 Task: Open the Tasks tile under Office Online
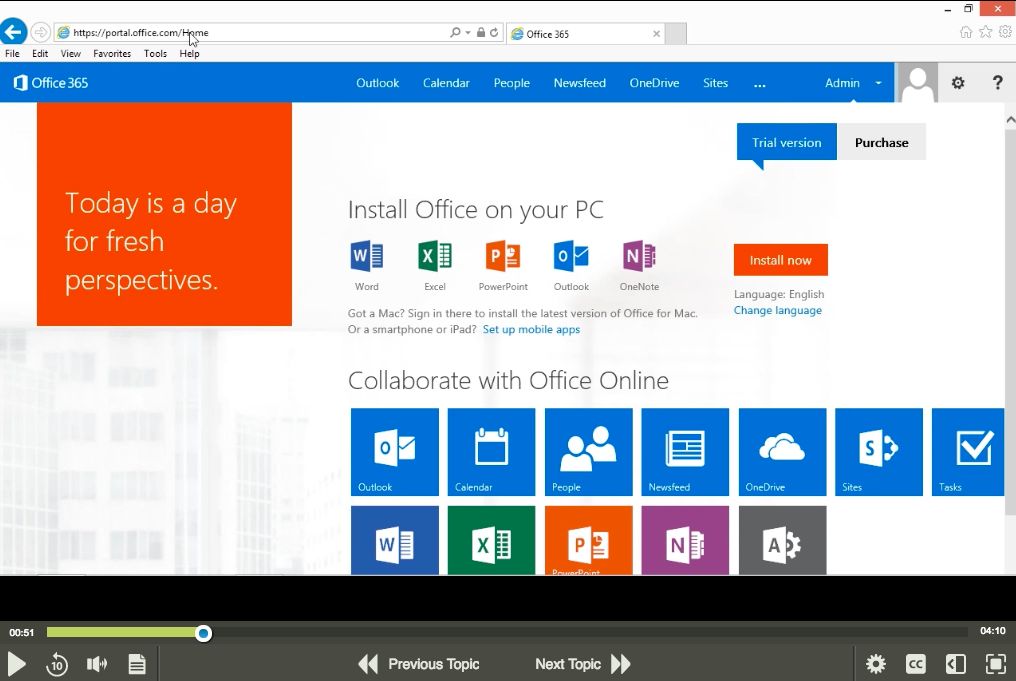(968, 452)
